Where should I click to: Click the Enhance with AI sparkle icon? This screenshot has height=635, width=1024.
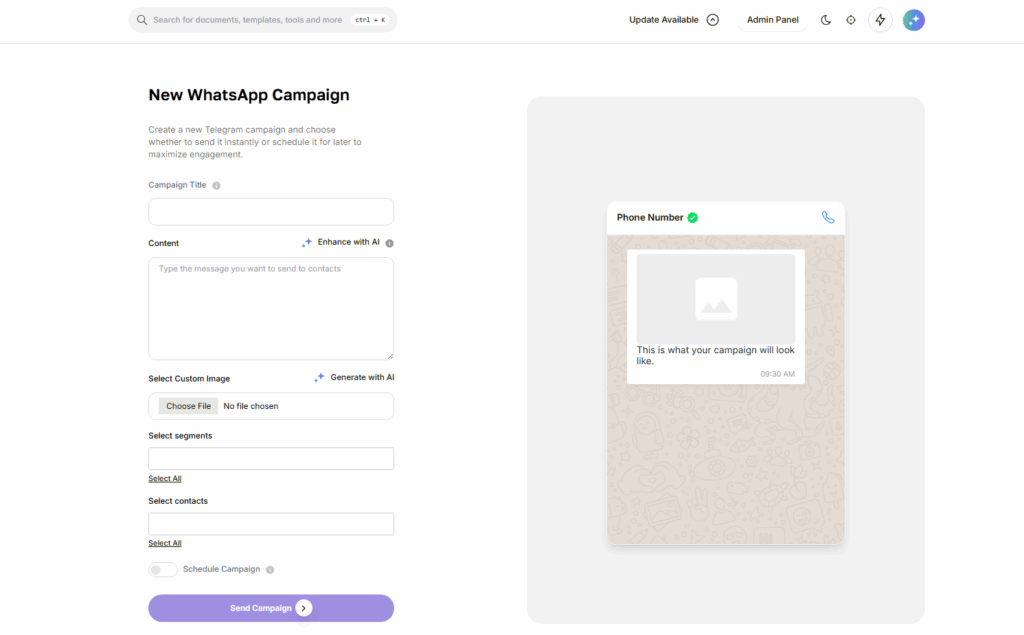[306, 243]
